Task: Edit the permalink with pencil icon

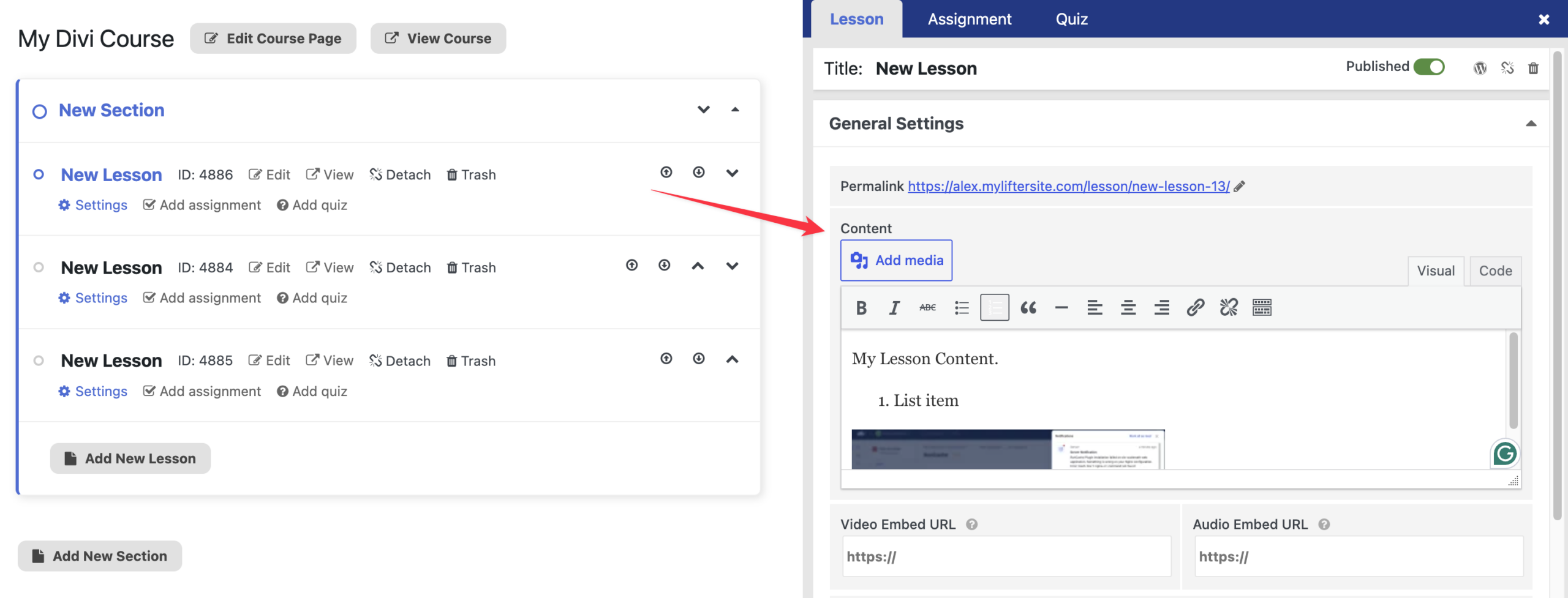Action: pos(1240,187)
